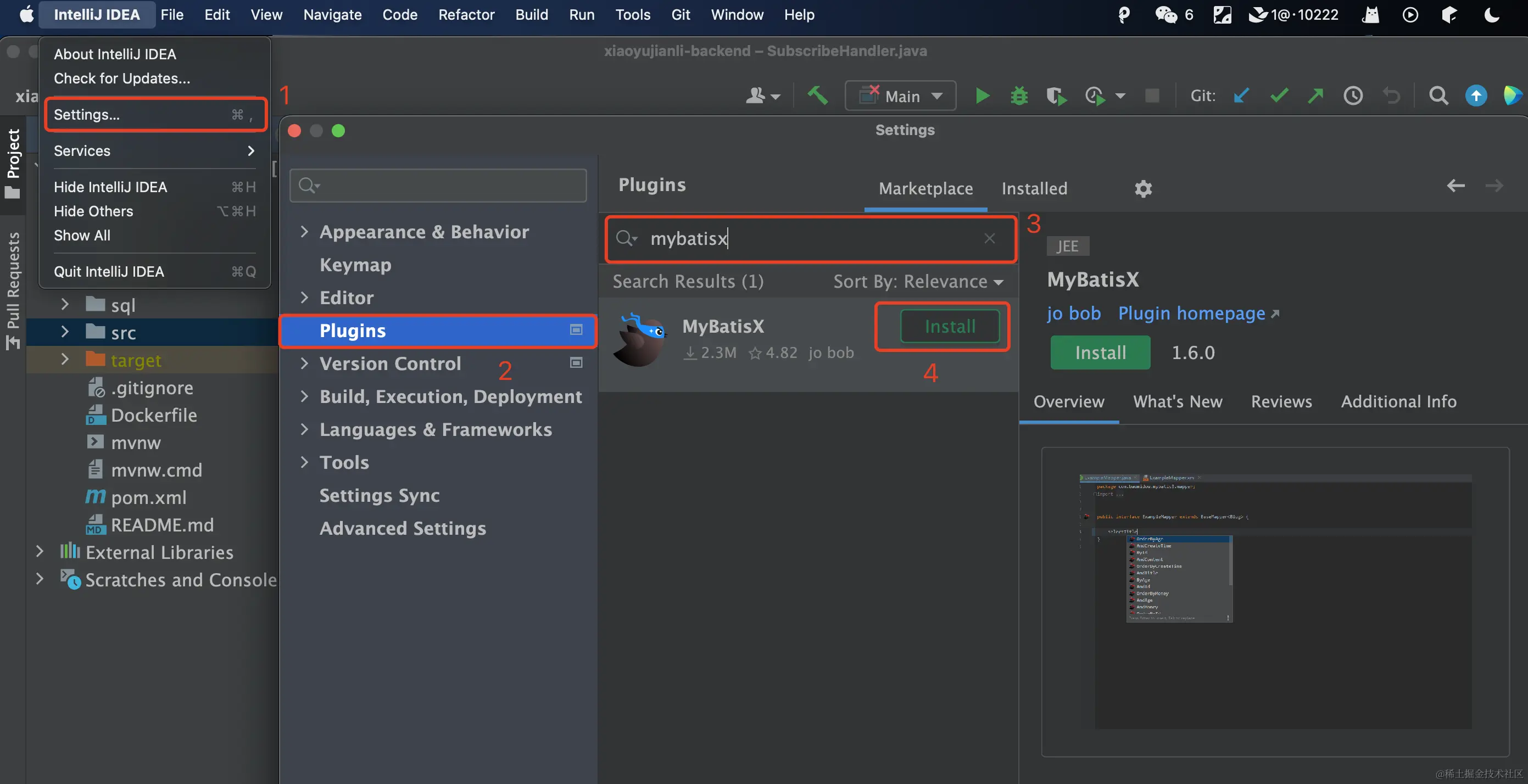Open the Plugin homepage link
Image resolution: width=1528 pixels, height=784 pixels.
[1198, 313]
